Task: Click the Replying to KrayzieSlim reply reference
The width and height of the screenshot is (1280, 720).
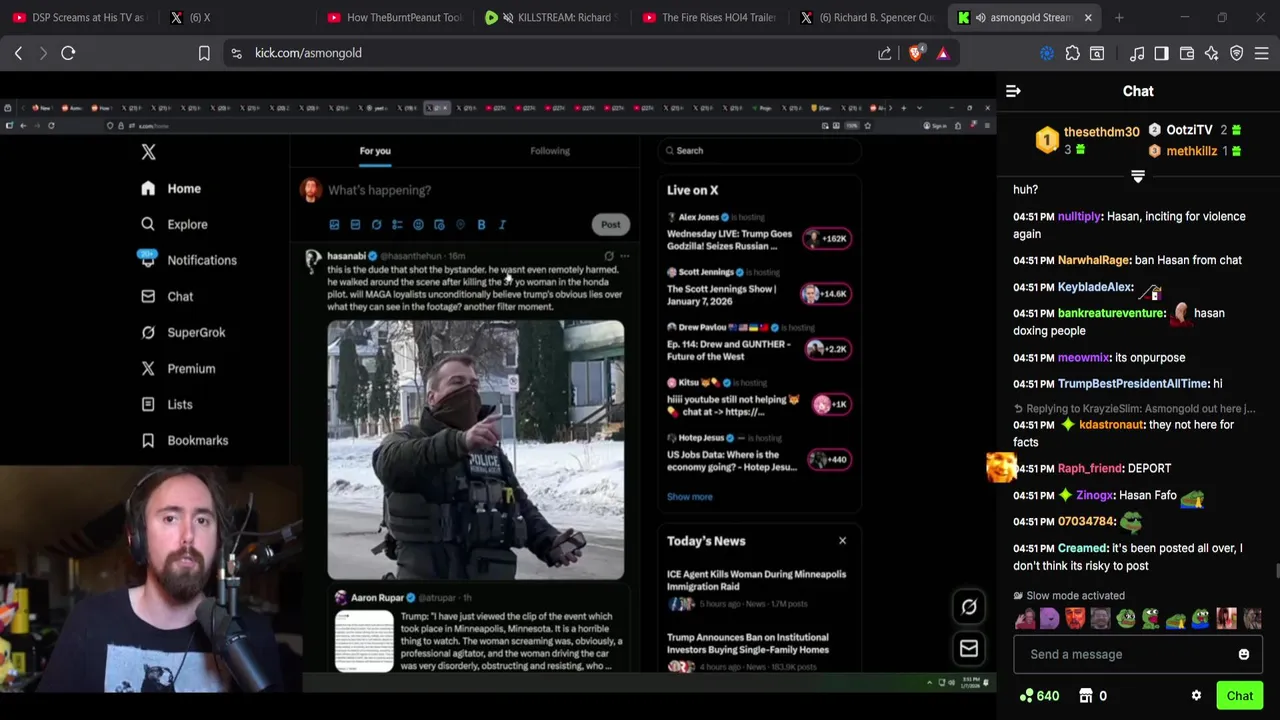Action: (x=1134, y=408)
